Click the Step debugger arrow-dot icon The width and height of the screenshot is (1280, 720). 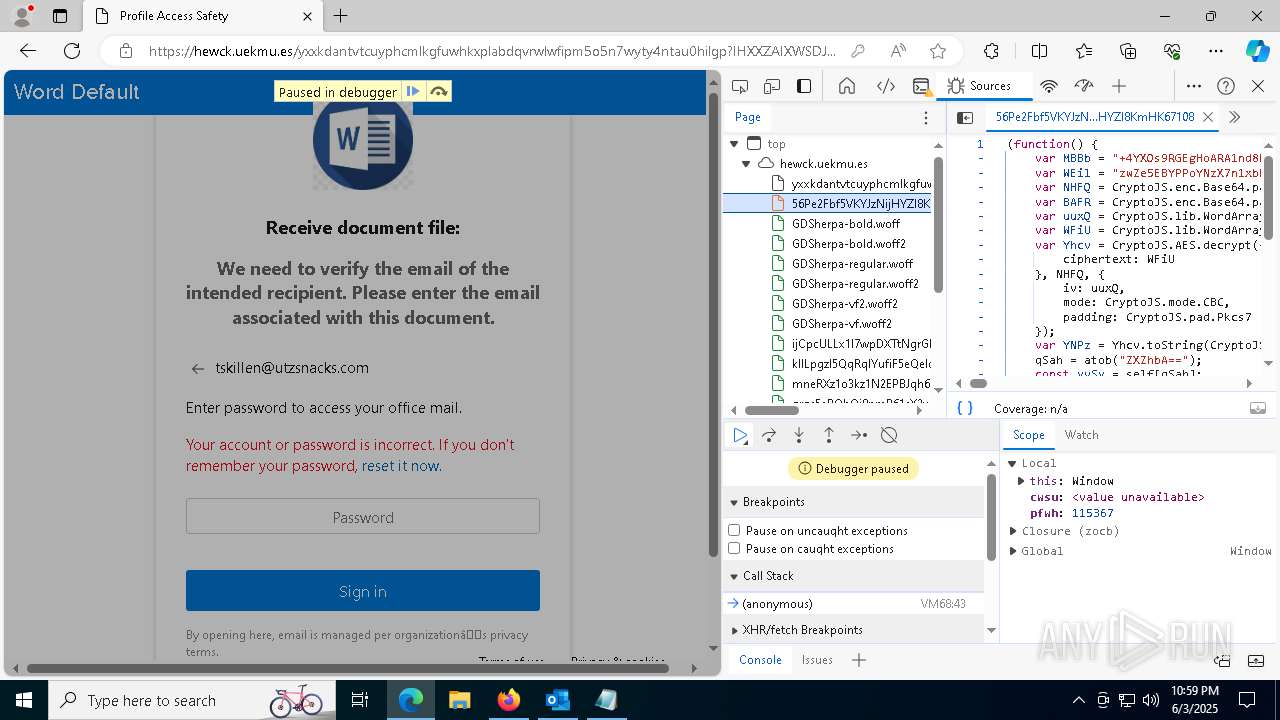click(859, 435)
